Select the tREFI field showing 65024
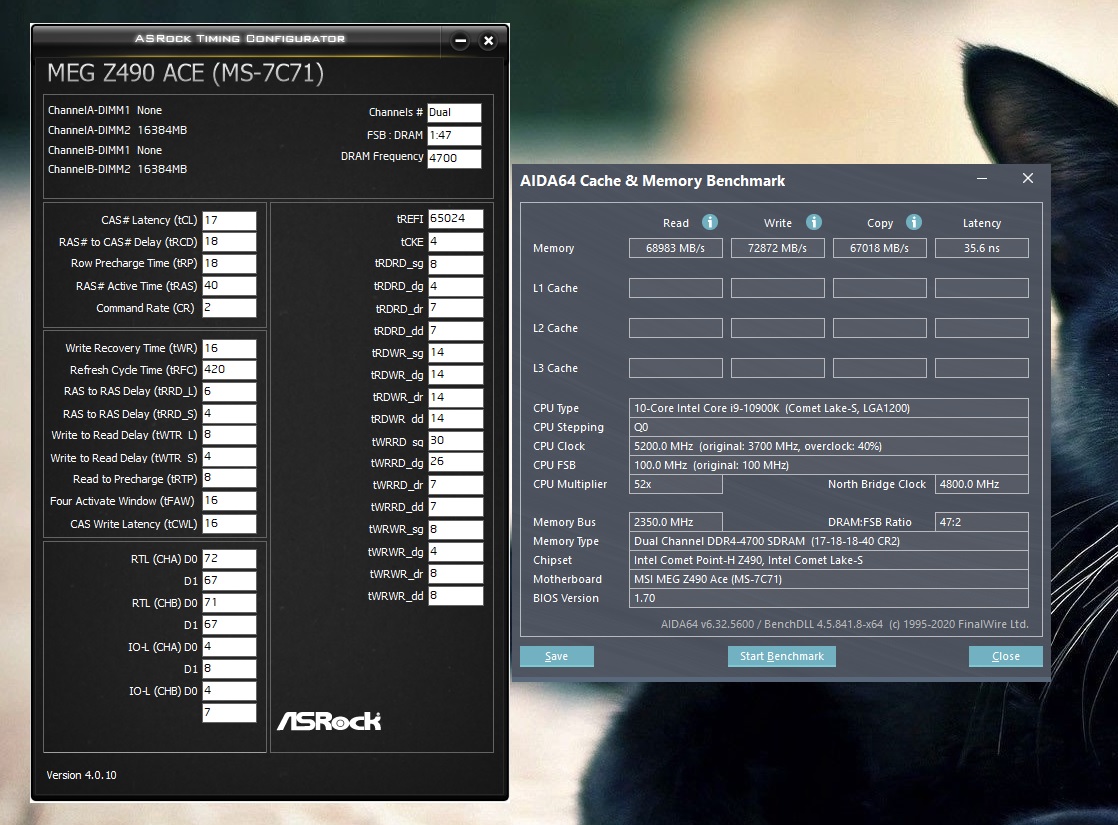 (456, 219)
